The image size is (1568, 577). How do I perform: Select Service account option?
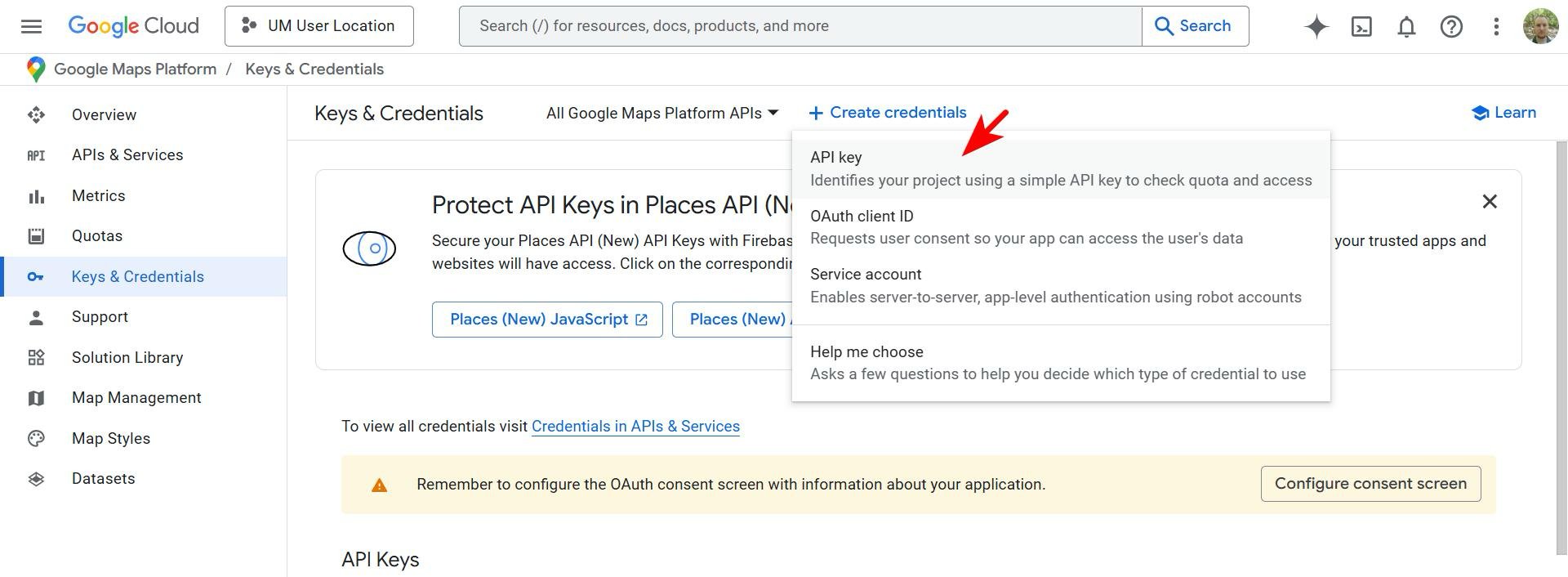1061,286
